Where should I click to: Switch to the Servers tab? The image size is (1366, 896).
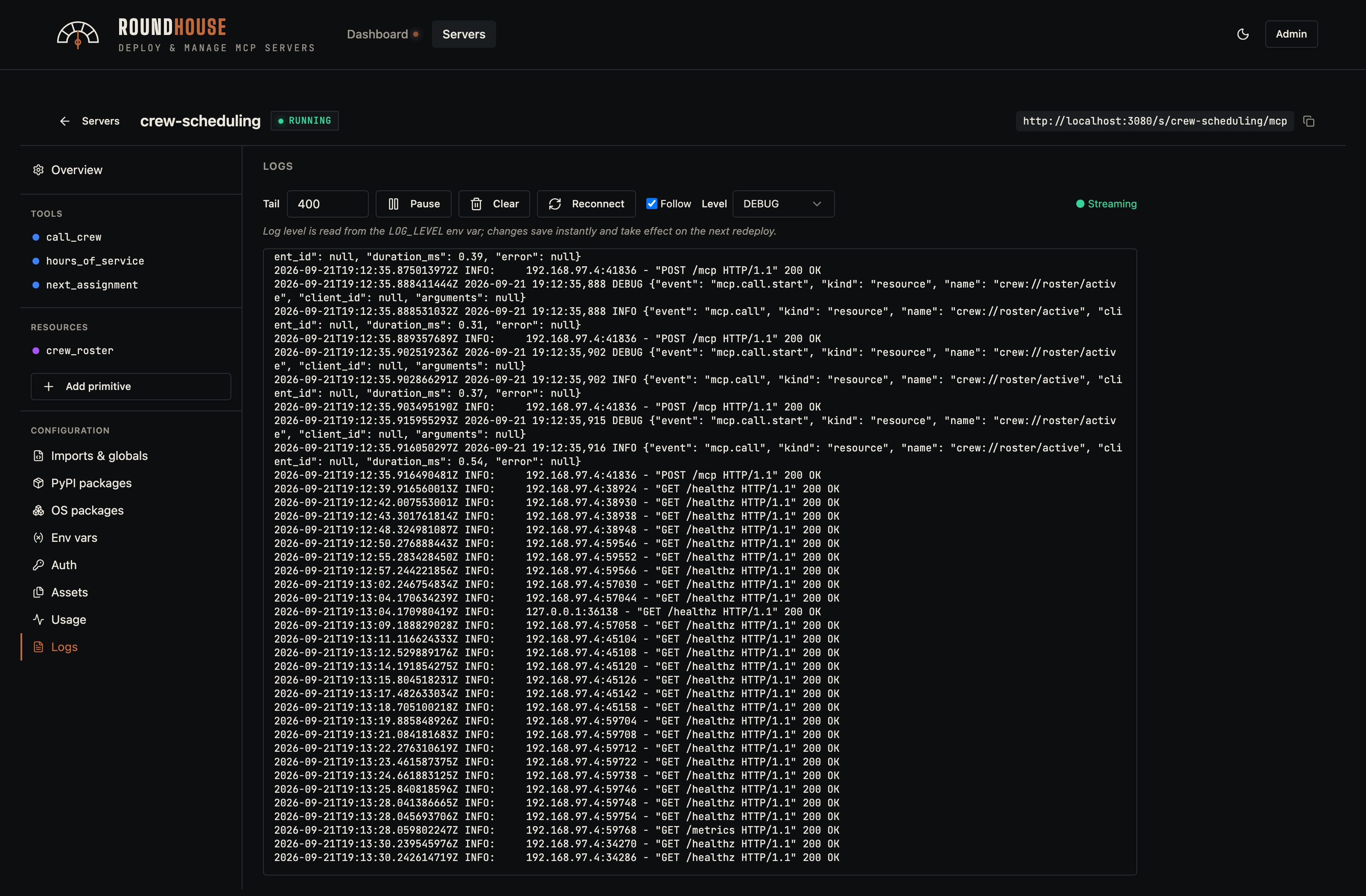(464, 35)
